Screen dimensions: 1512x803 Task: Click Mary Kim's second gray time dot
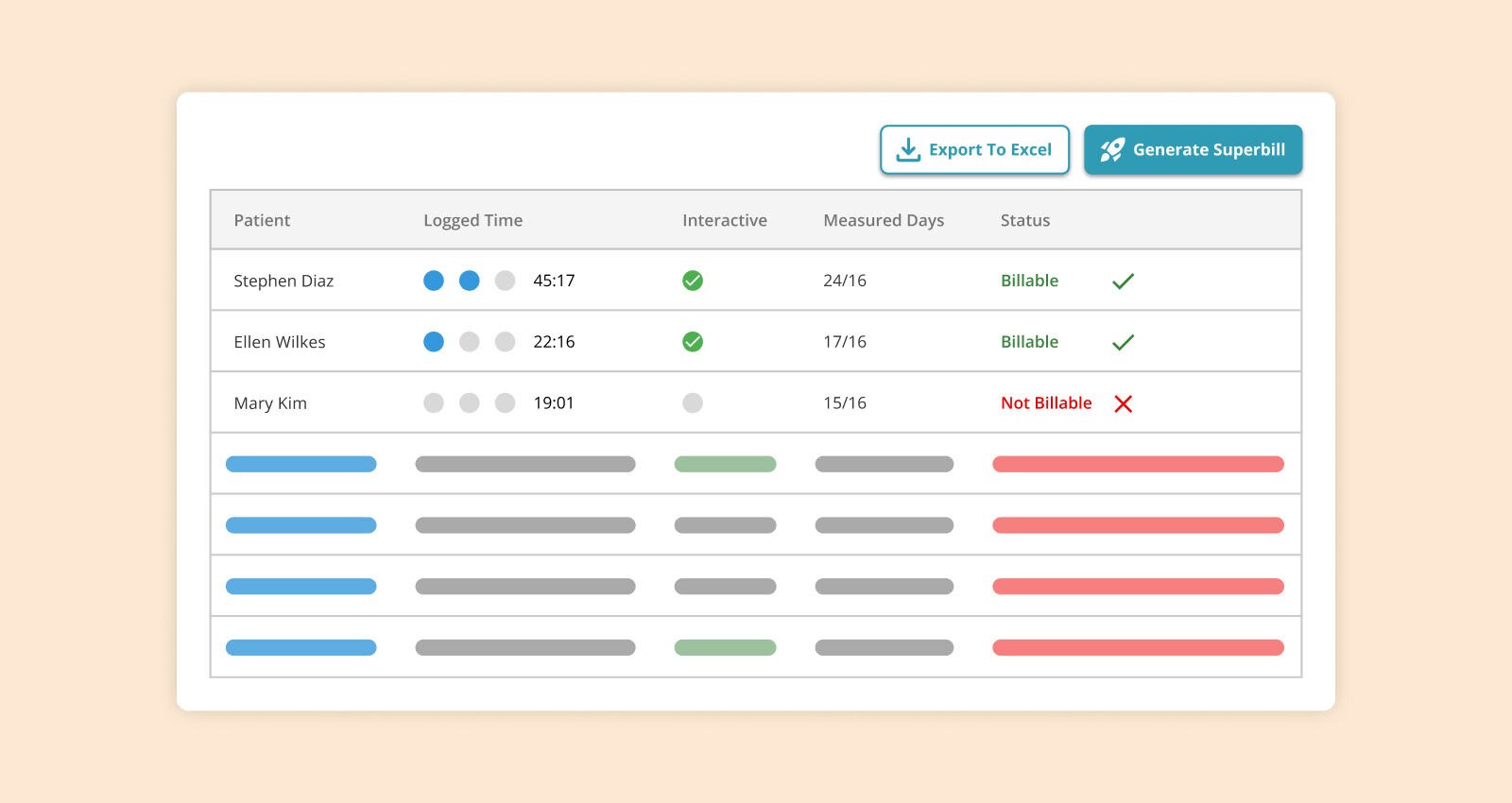coord(470,403)
